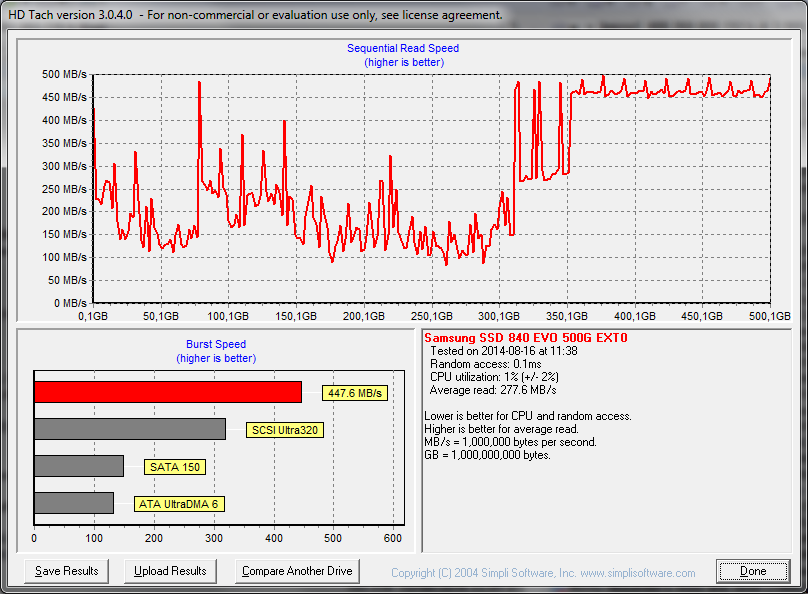
Task: Click the red burst speed bar
Action: (167, 392)
